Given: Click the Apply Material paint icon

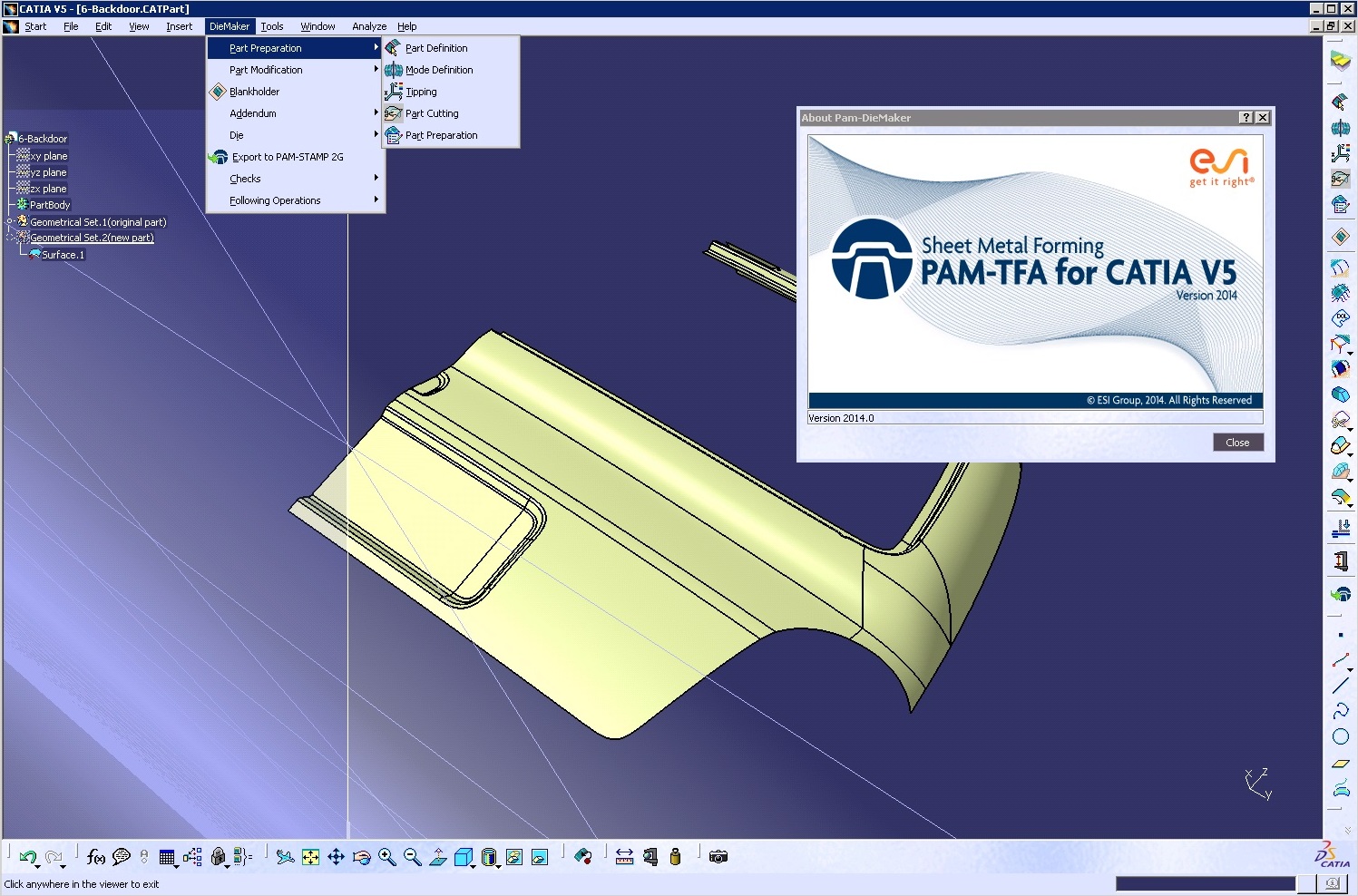Looking at the screenshot, I should coord(583,856).
